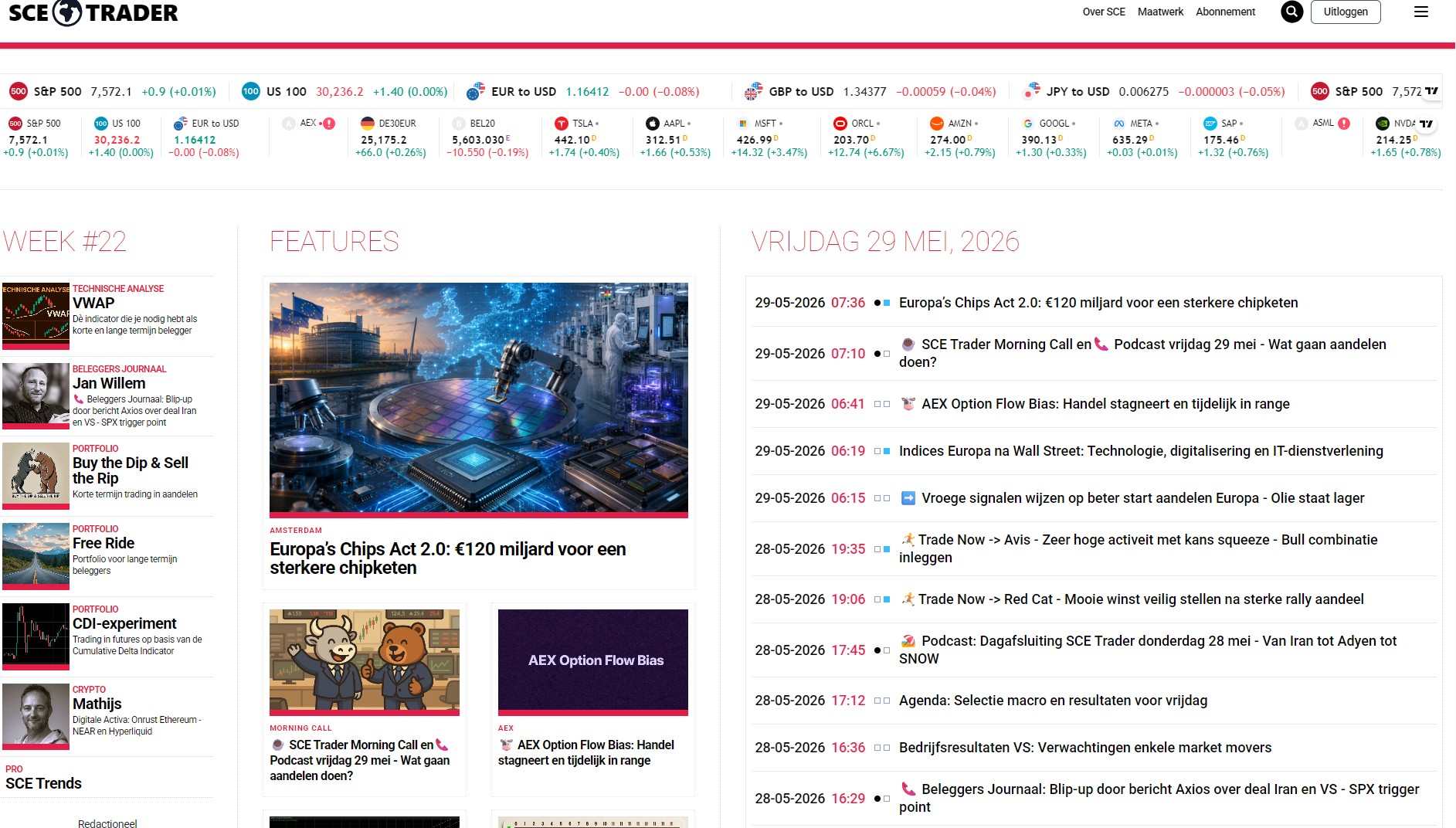The width and height of the screenshot is (1456, 828).
Task: Click the Redactioneel label
Action: 107,823
